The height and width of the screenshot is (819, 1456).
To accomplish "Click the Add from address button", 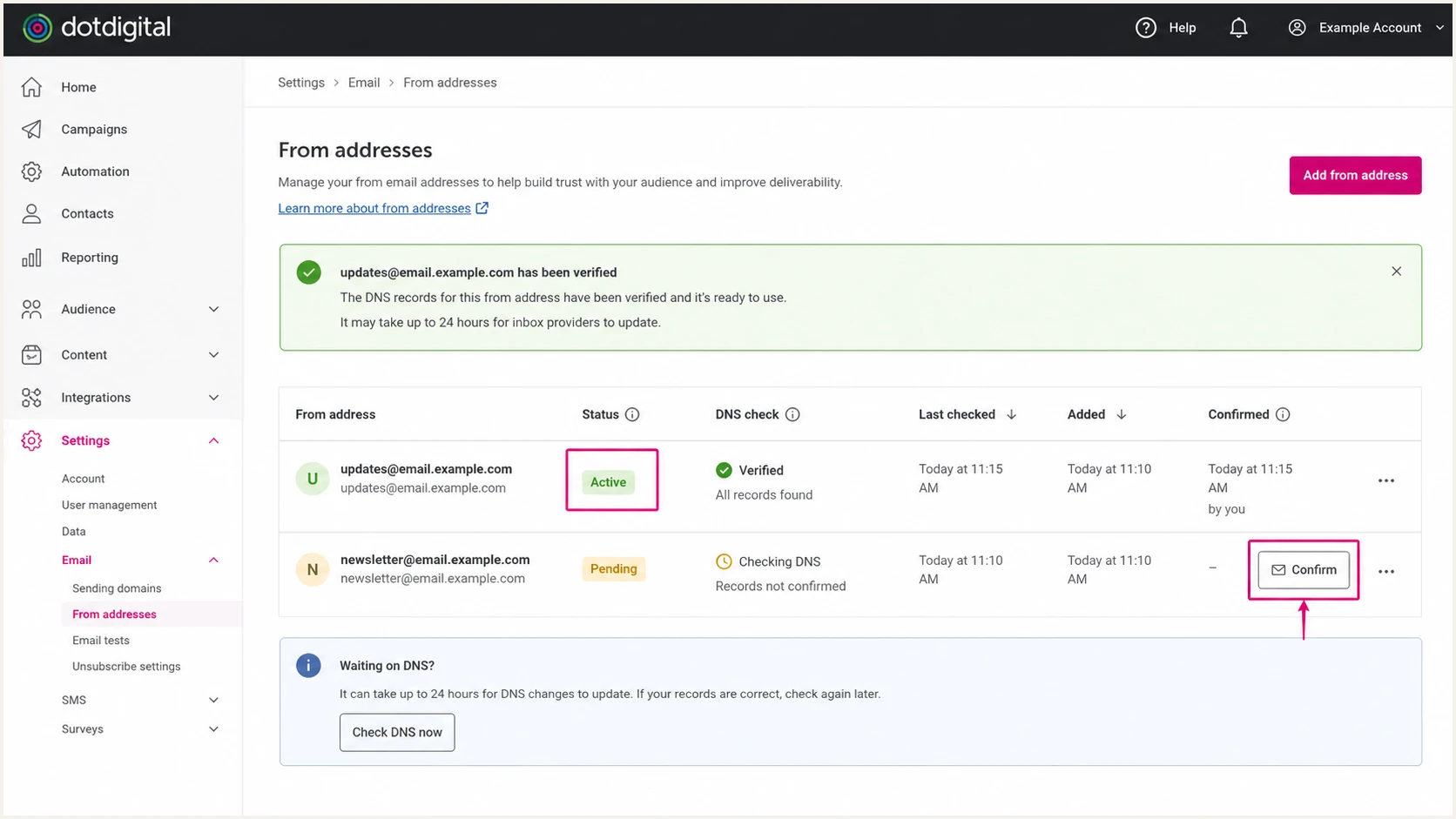I will (1355, 175).
